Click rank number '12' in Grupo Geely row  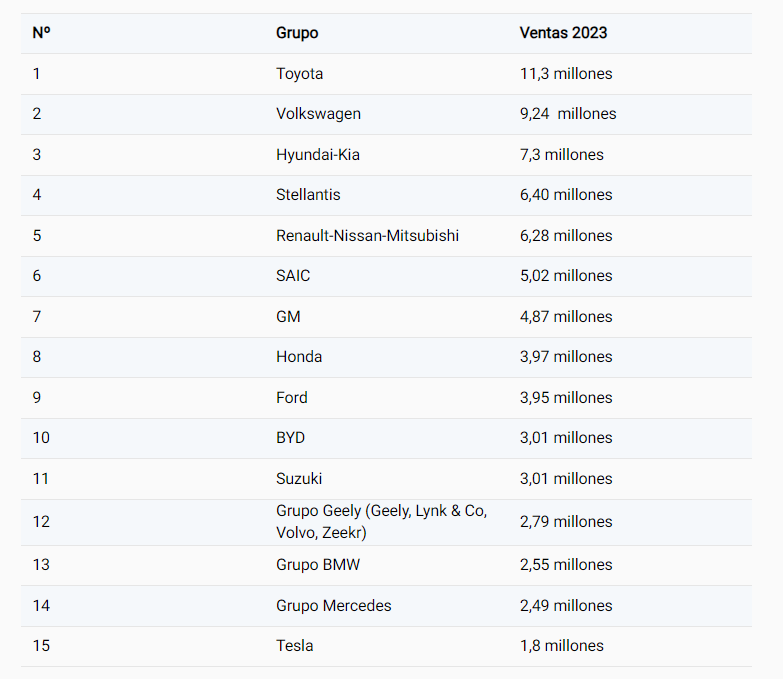coord(41,522)
